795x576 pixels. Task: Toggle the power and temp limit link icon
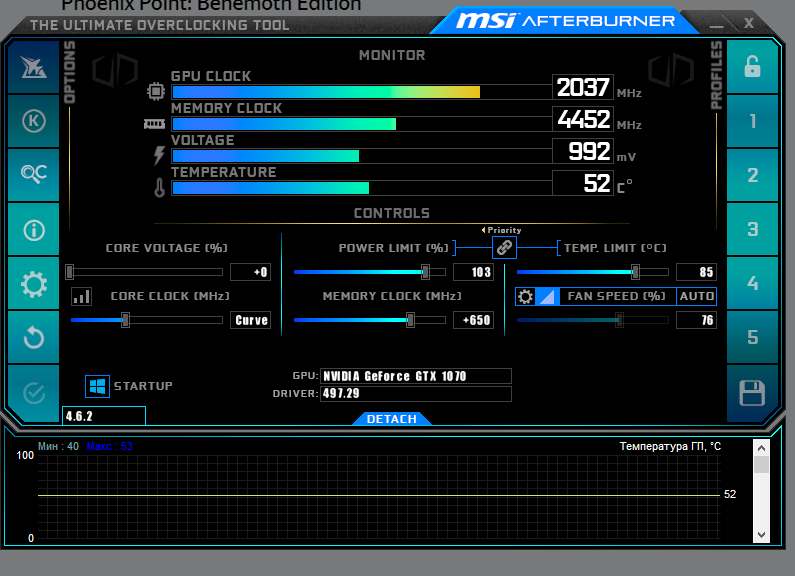[x=504, y=247]
